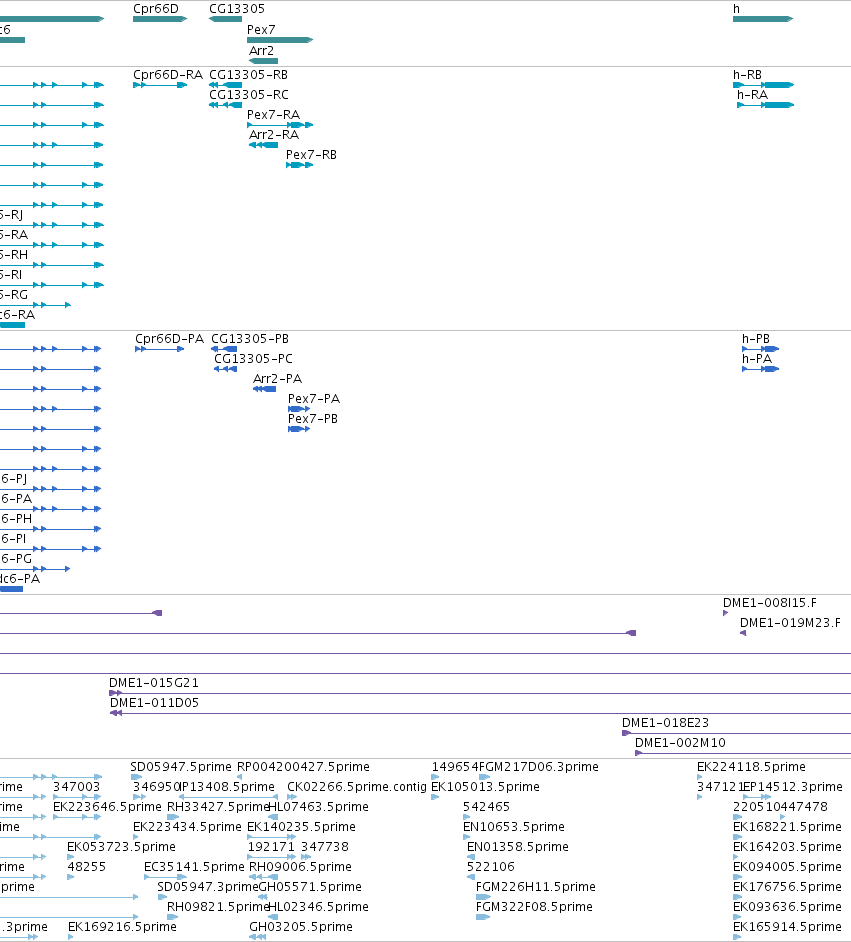851x942 pixels.
Task: Select the Pex7-RB transcript label
Action: 311,154
